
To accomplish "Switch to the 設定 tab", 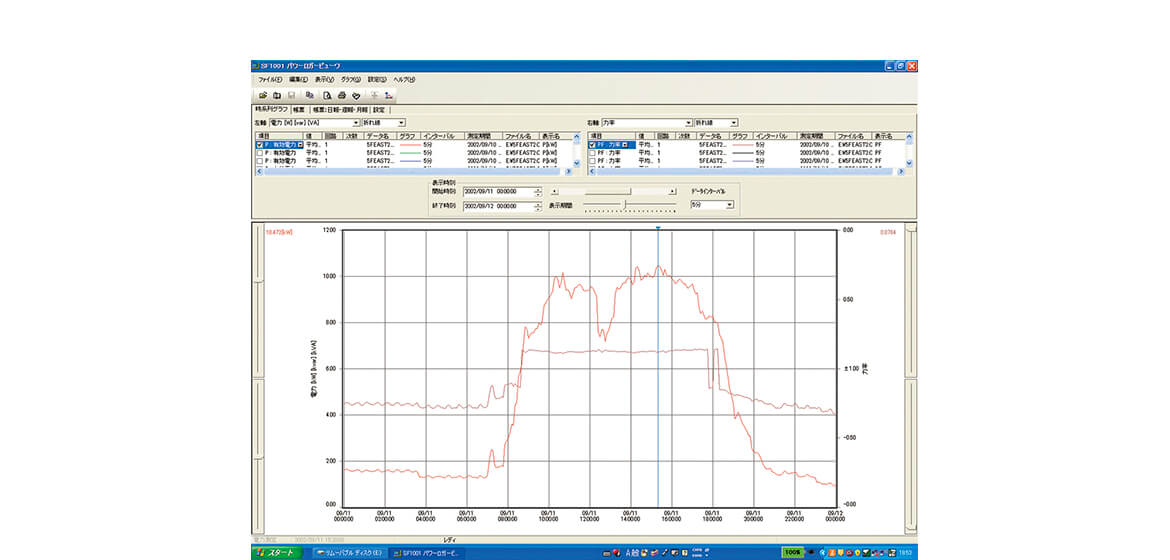I will (x=379, y=109).
